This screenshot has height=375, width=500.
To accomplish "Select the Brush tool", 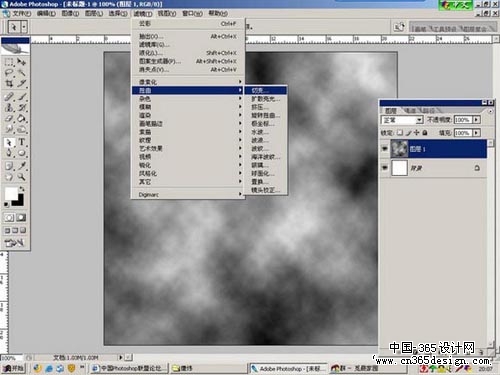I will (22, 97).
